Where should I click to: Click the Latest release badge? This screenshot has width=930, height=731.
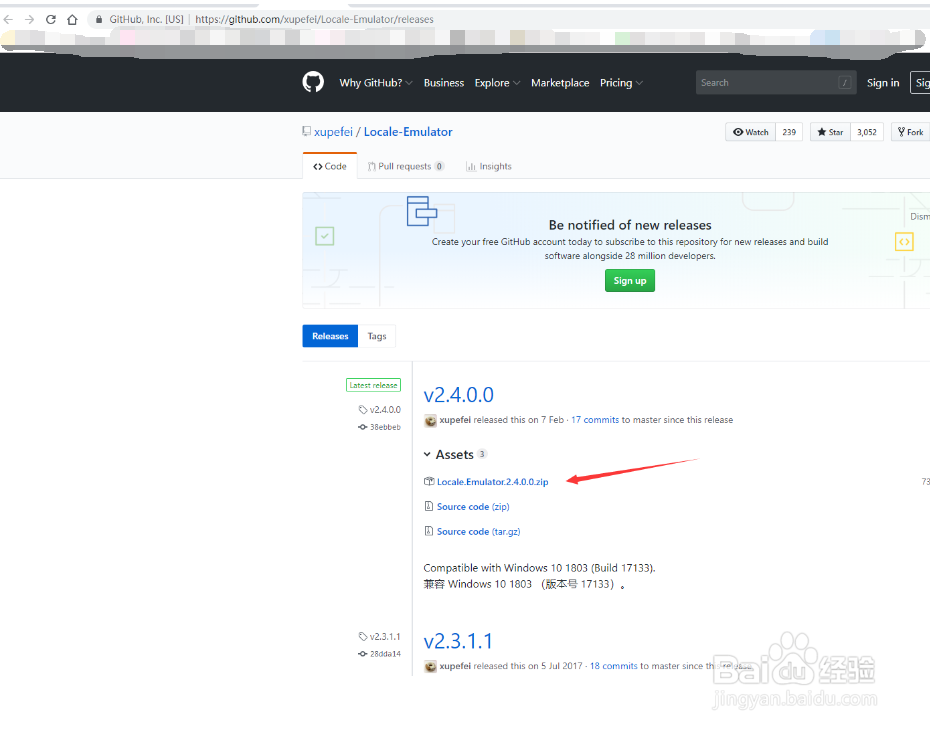tap(373, 385)
